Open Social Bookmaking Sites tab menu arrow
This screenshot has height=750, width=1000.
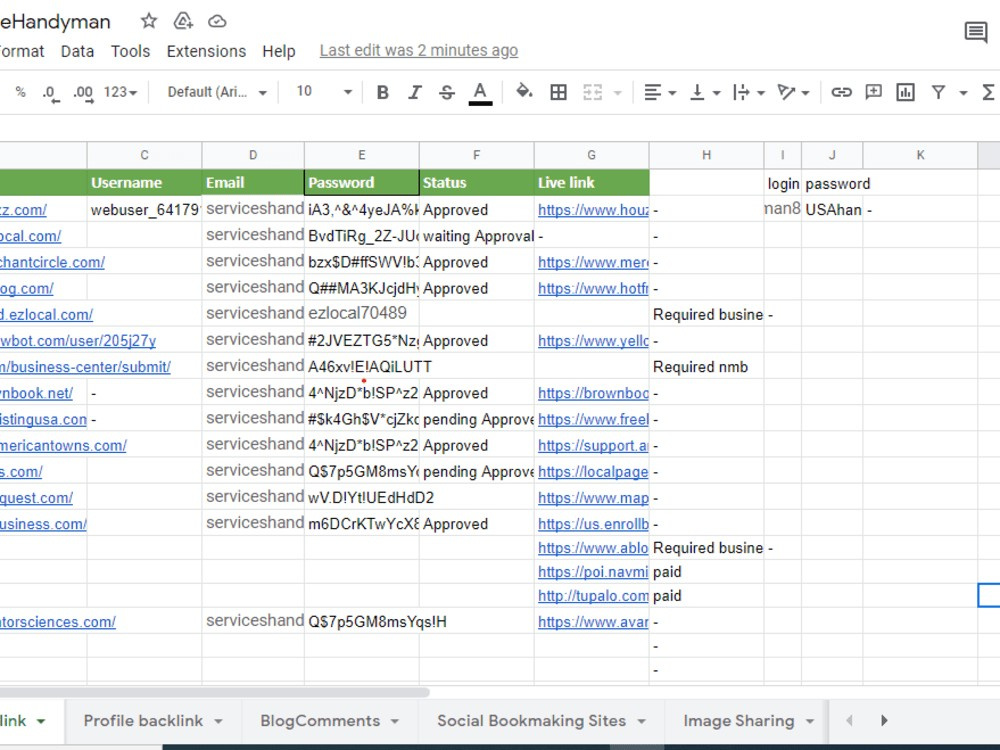click(642, 721)
